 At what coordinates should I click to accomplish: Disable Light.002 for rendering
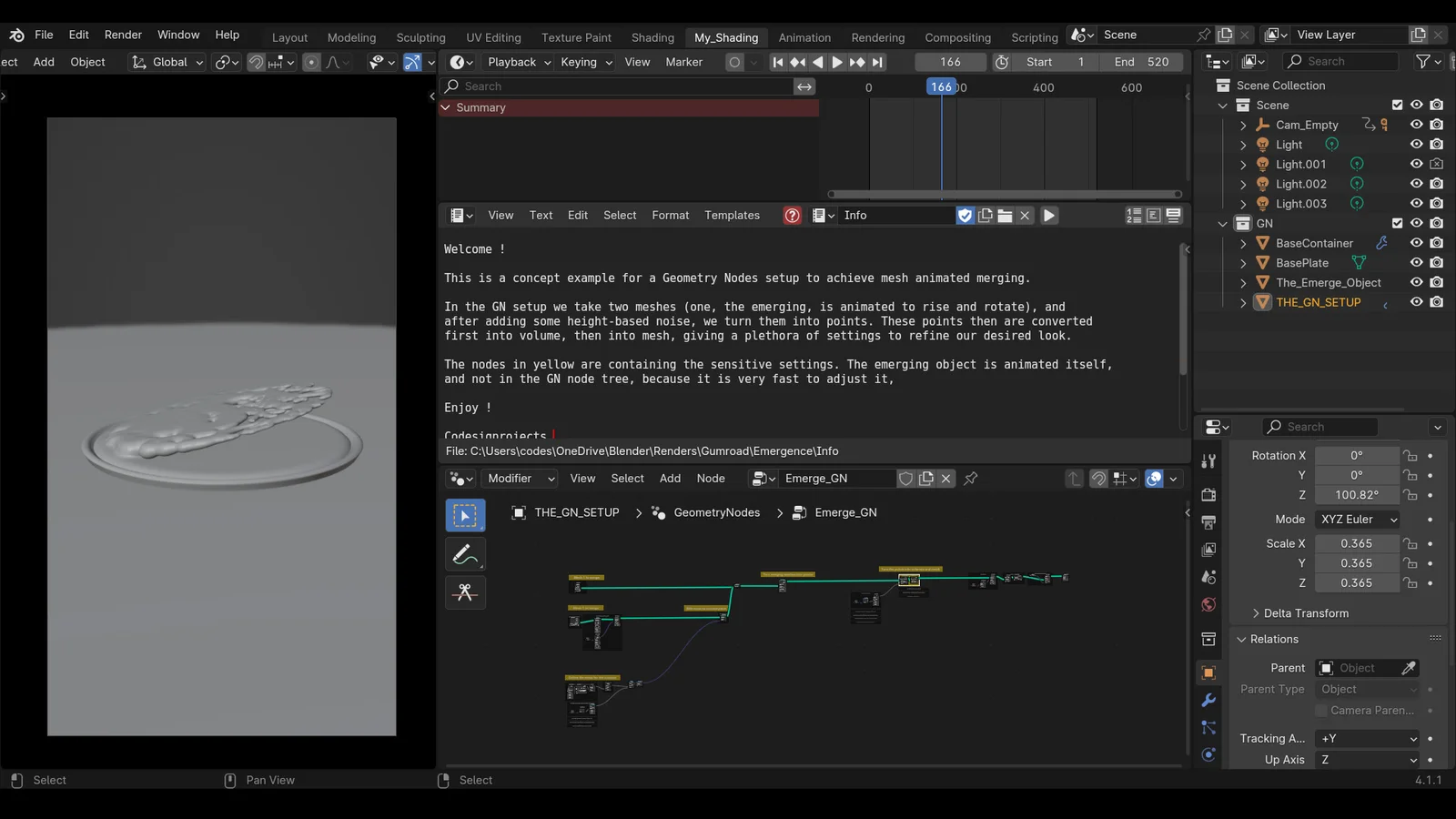click(1438, 184)
